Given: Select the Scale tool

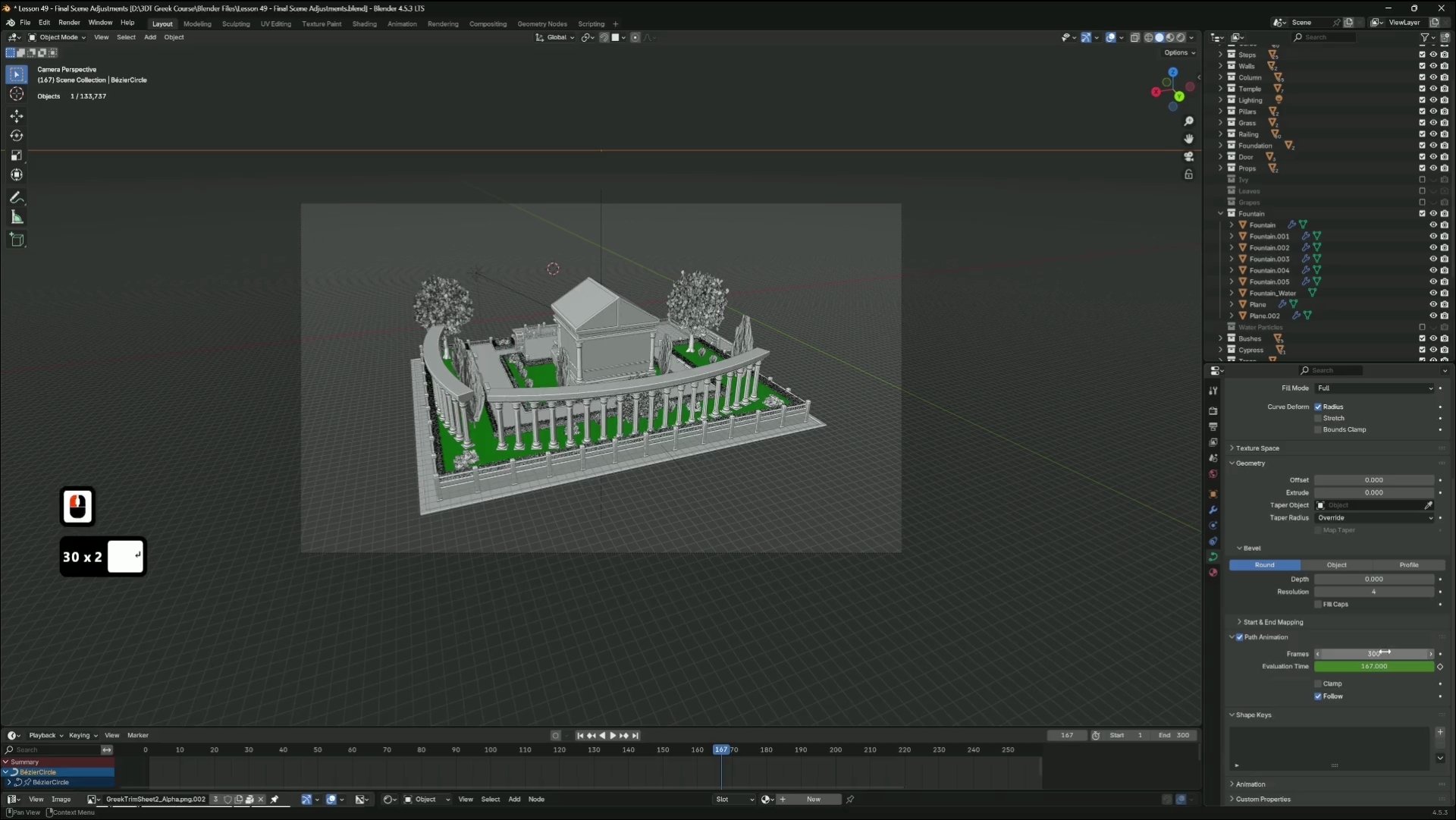Looking at the screenshot, I should pyautogui.click(x=17, y=156).
